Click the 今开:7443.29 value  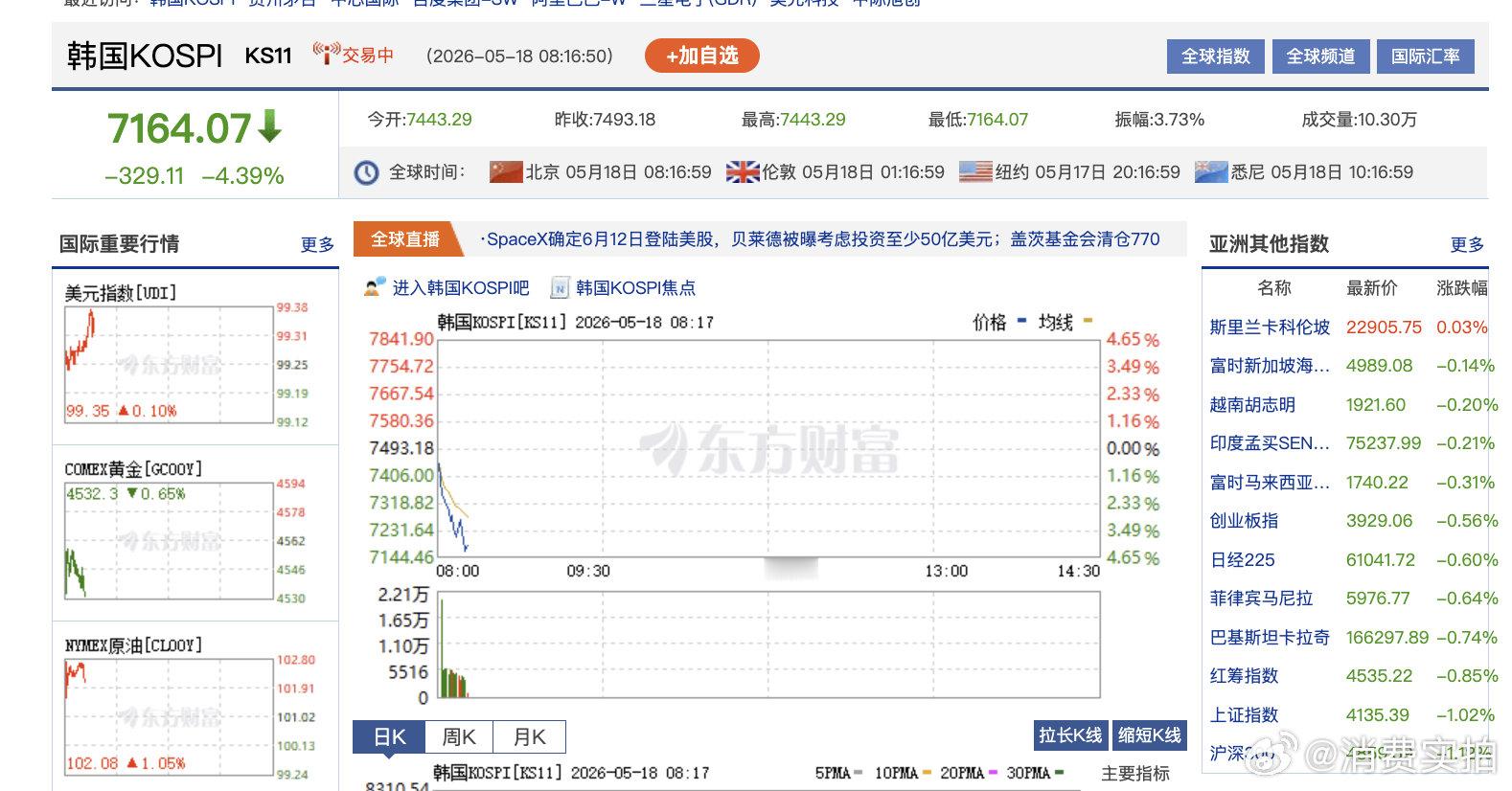coord(420,120)
